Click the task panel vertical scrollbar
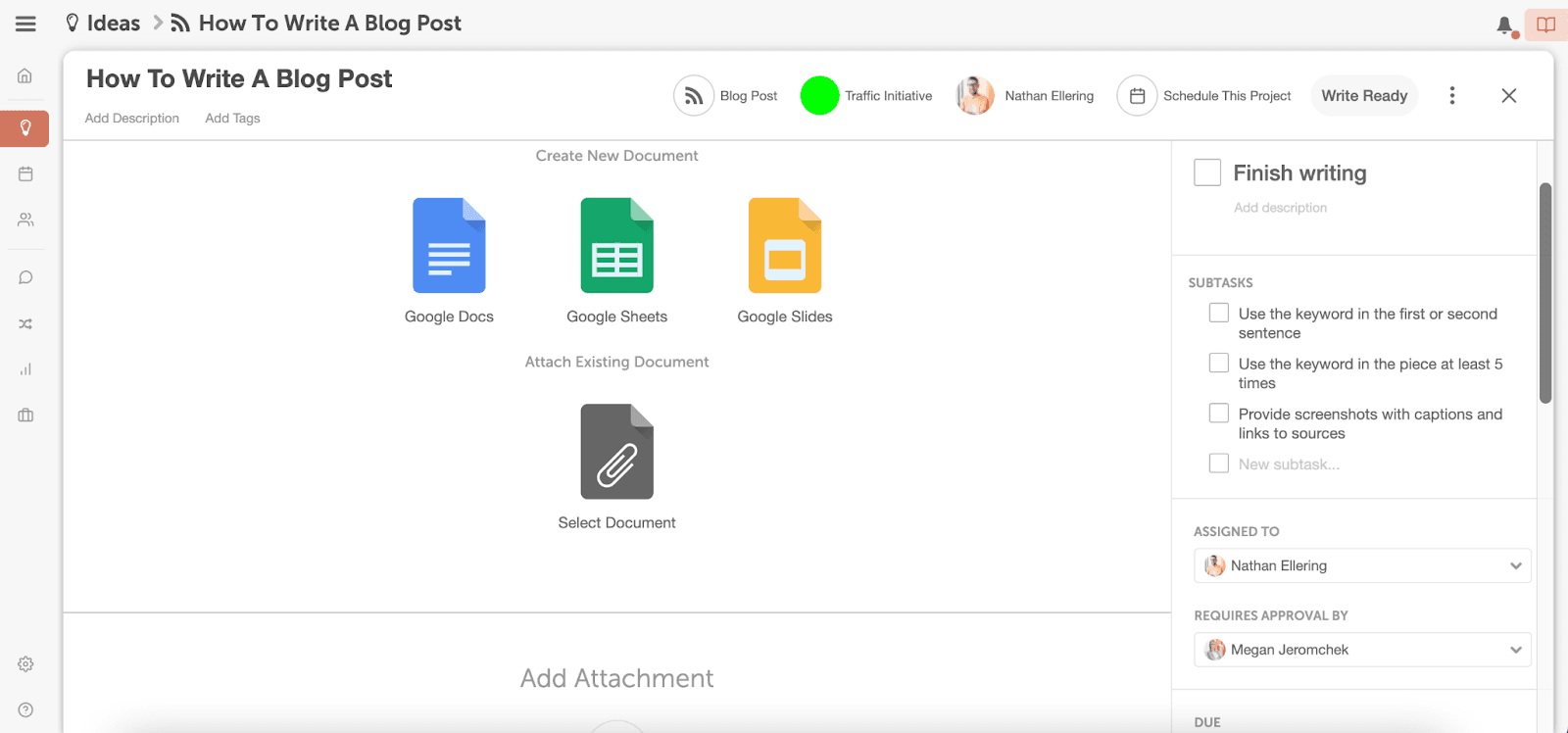Image resolution: width=1568 pixels, height=733 pixels. pos(1545,293)
